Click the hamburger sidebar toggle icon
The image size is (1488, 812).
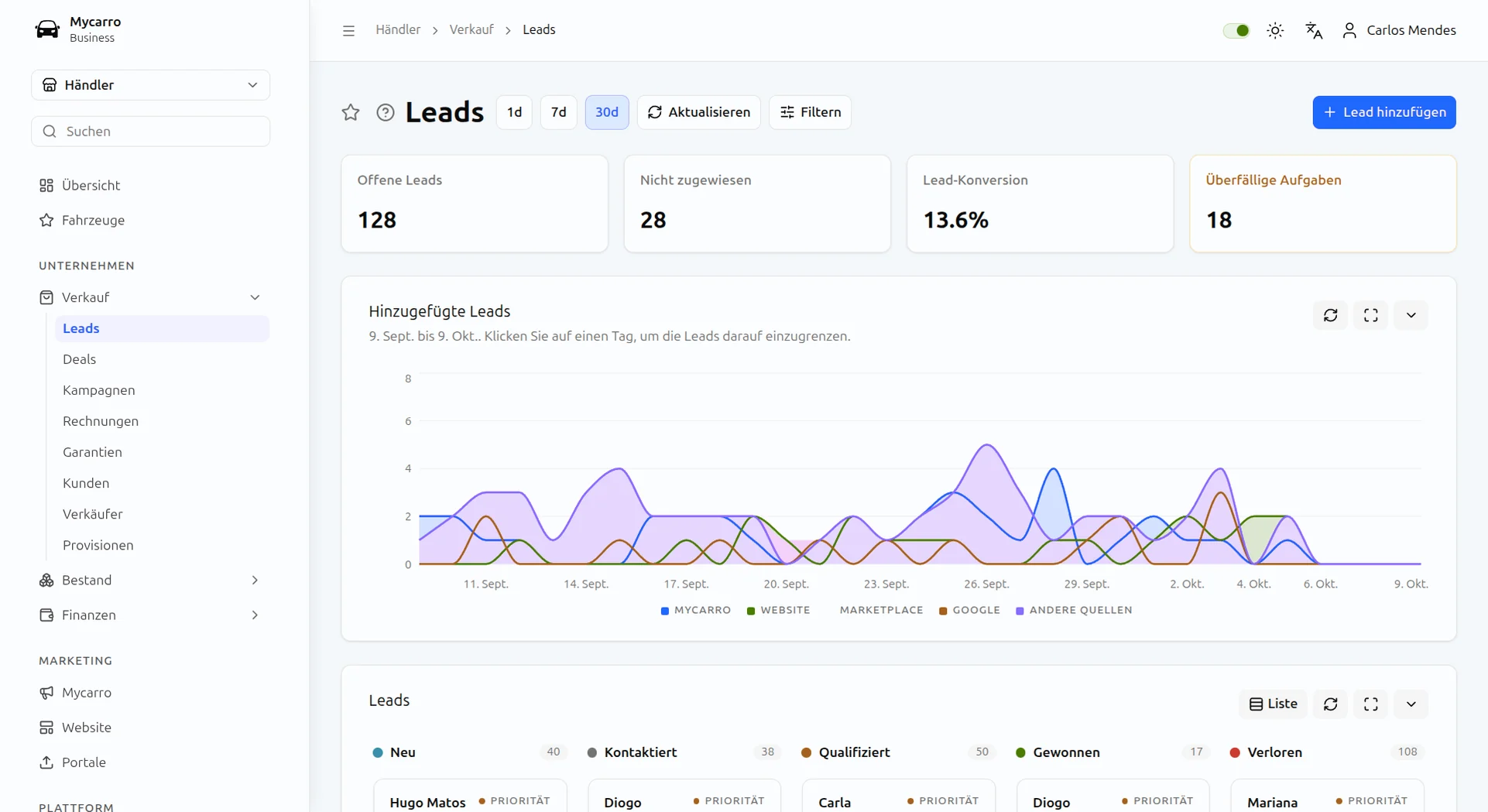pyautogui.click(x=348, y=30)
